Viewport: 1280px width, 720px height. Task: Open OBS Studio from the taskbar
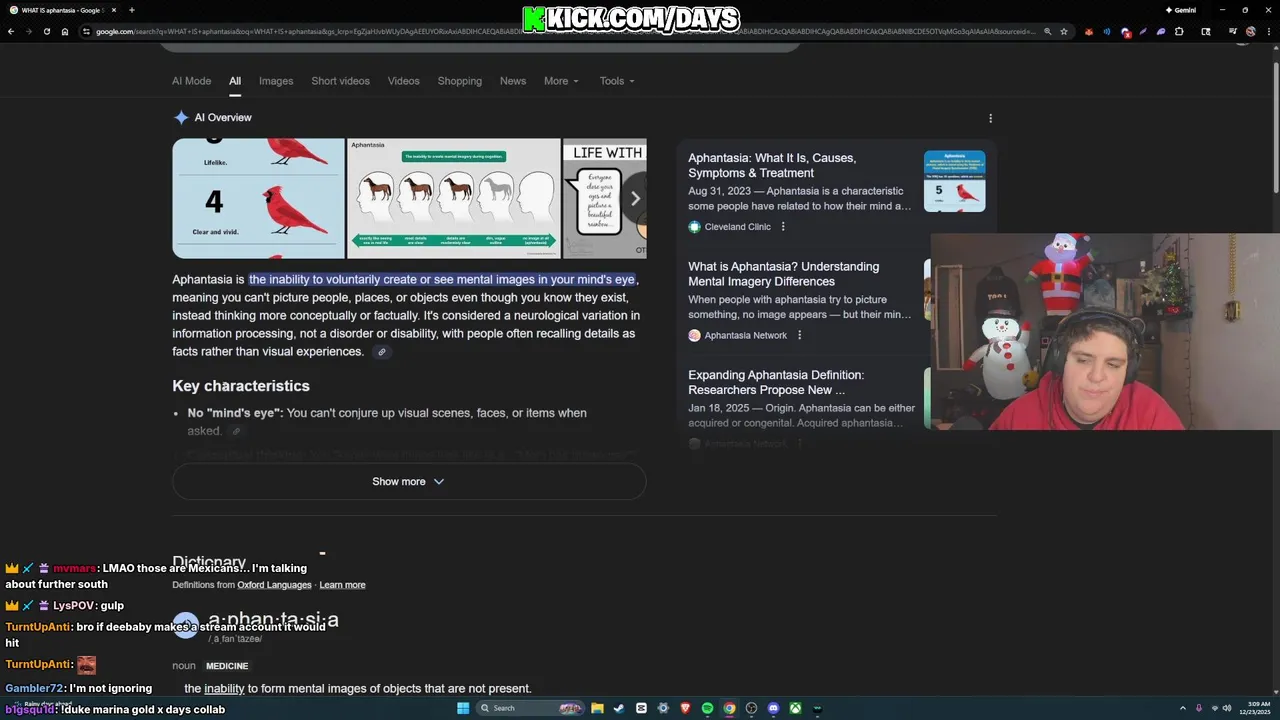(751, 708)
